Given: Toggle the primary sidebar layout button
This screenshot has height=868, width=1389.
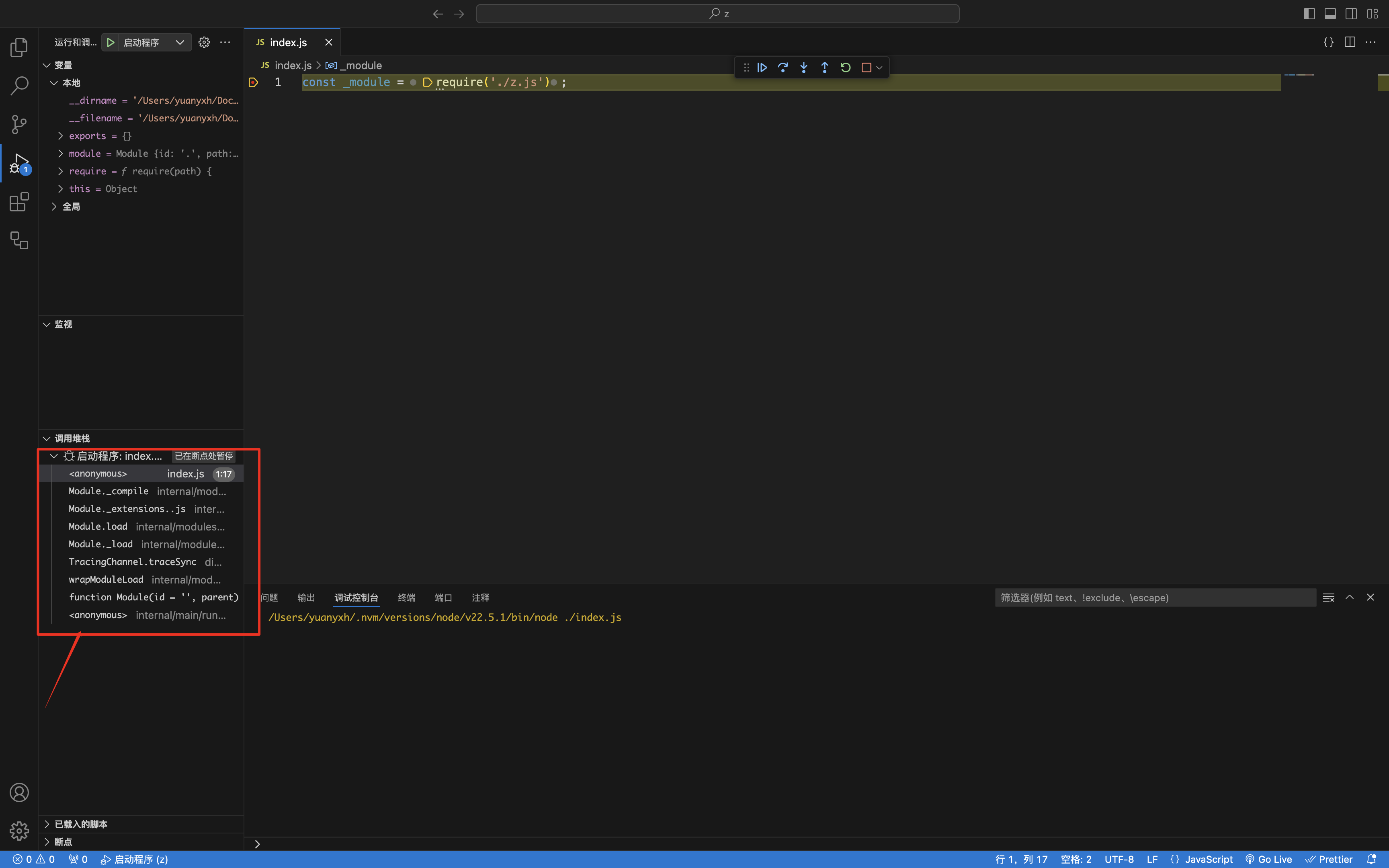Looking at the screenshot, I should [1309, 14].
